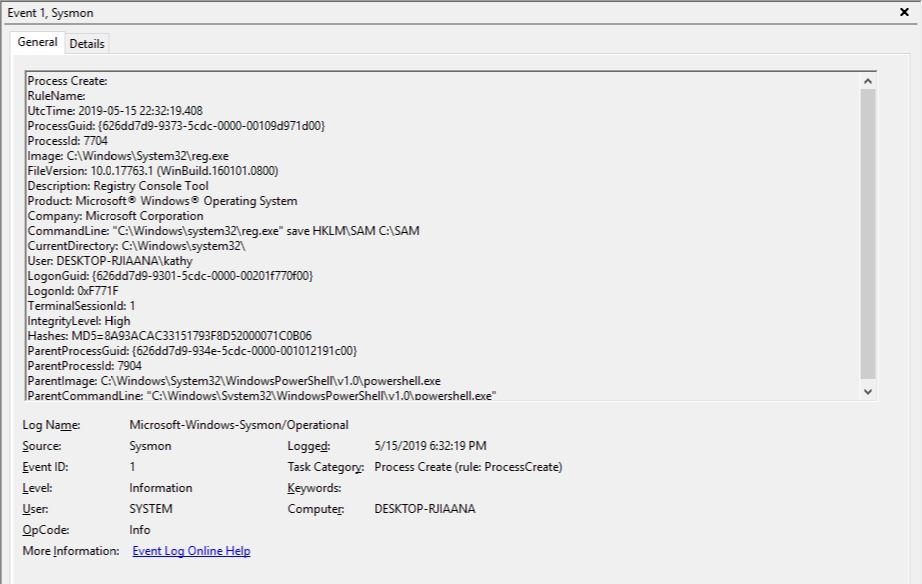Select the General tab
This screenshot has width=922, height=584.
[39, 44]
